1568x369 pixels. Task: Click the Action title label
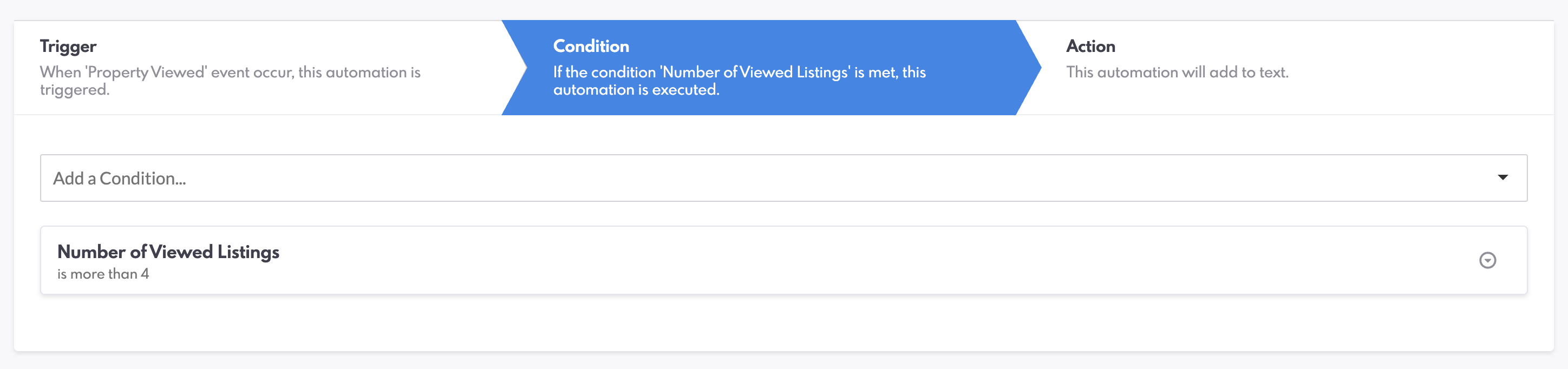click(1090, 46)
